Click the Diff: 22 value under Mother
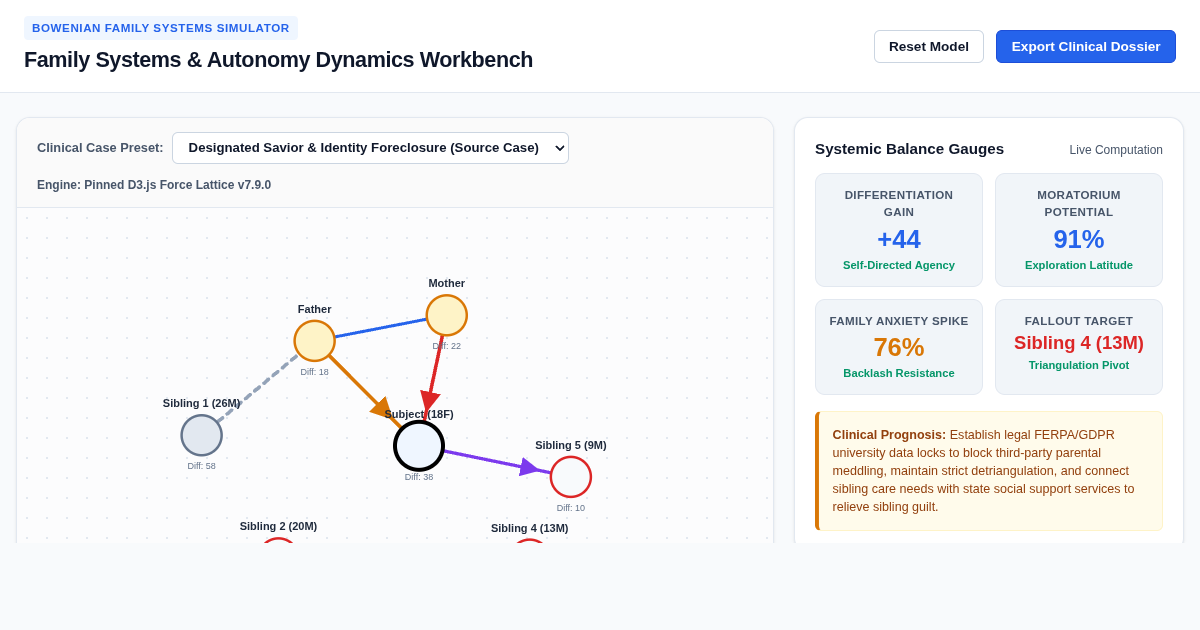 pyautogui.click(x=447, y=346)
